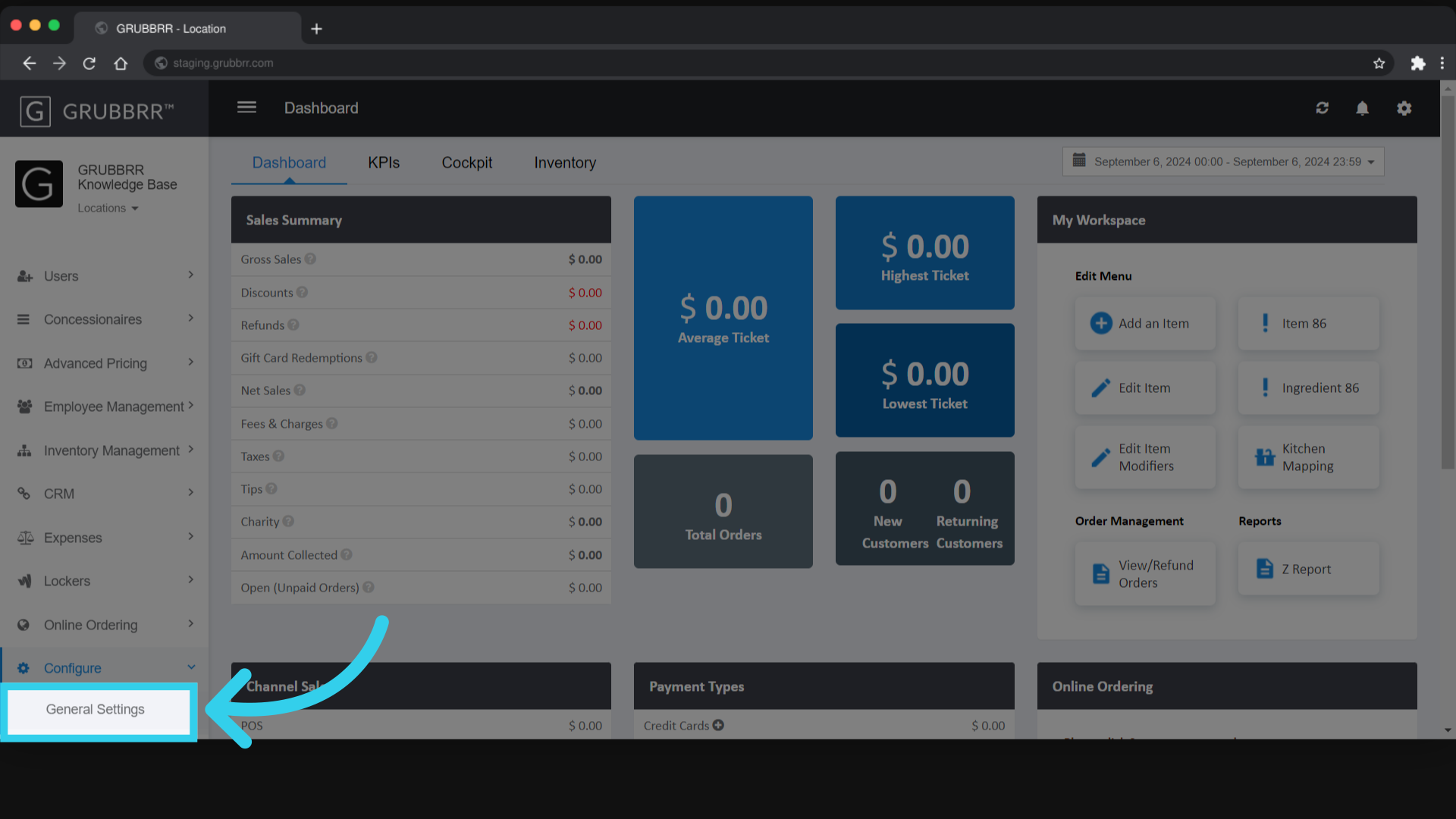Image resolution: width=1456 pixels, height=819 pixels.
Task: Select the GRUBBRR - Location browser tab
Action: coord(187,29)
